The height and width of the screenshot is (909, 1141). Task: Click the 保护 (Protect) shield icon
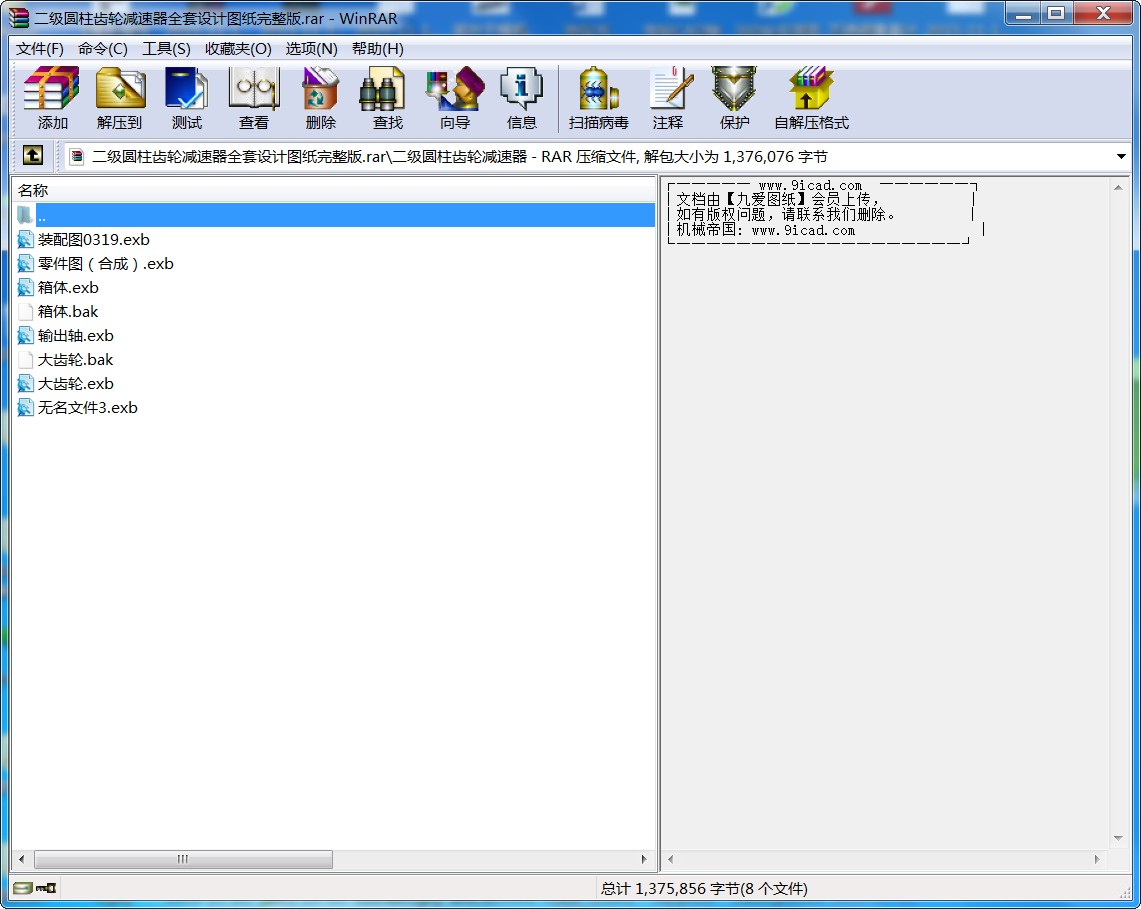tap(734, 98)
